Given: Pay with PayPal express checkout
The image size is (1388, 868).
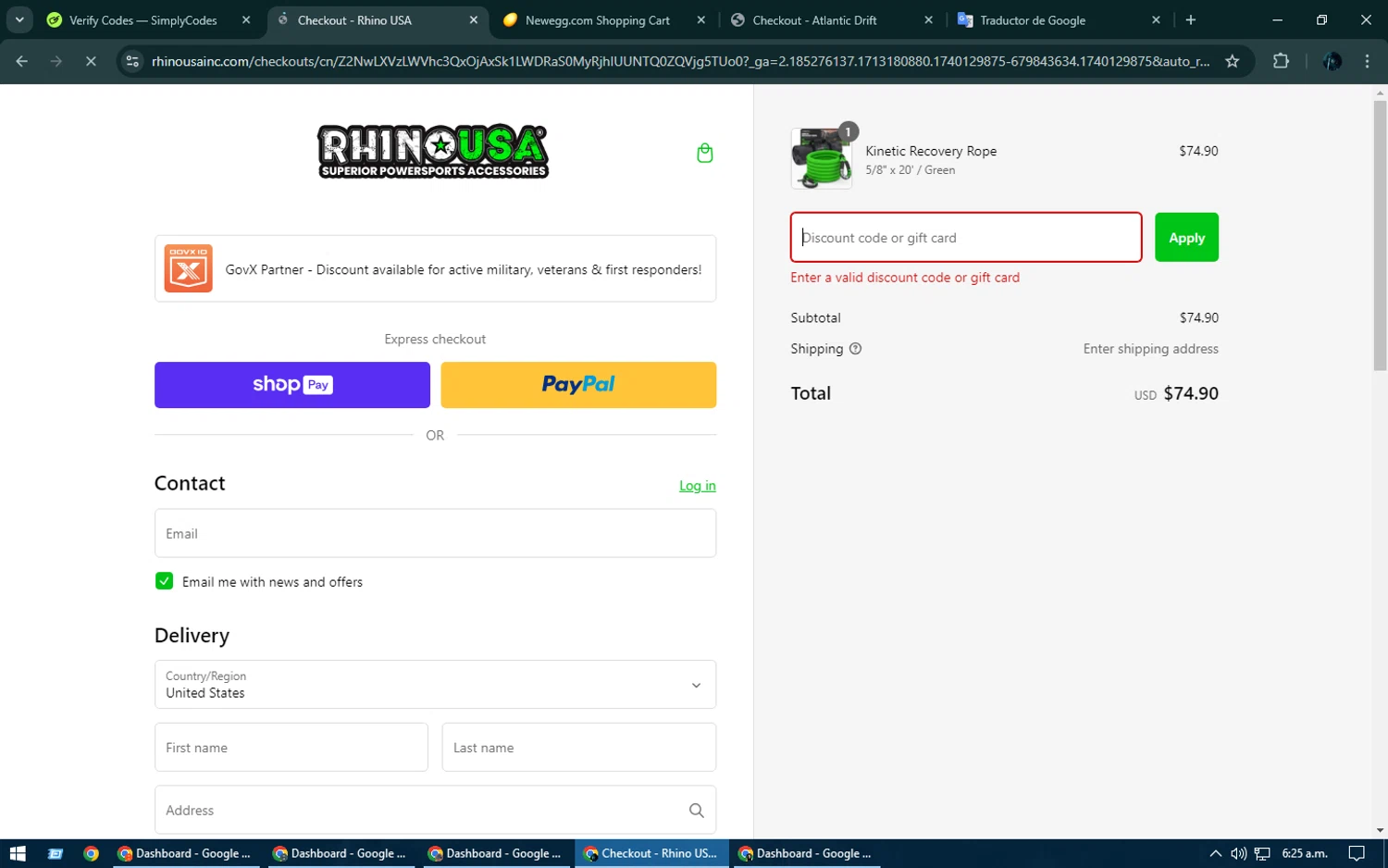Looking at the screenshot, I should 578,385.
